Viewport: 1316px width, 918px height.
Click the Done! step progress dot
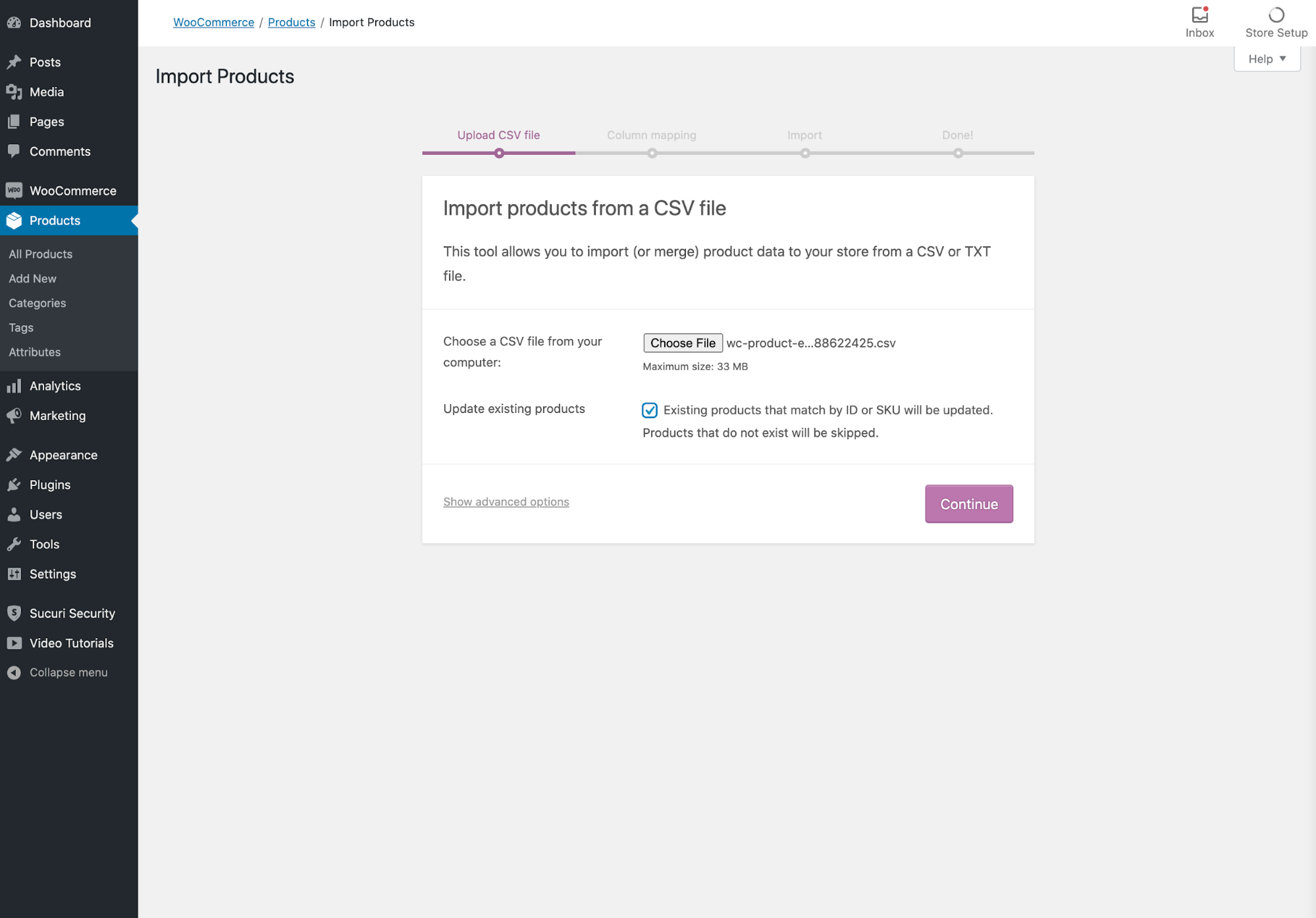(958, 153)
